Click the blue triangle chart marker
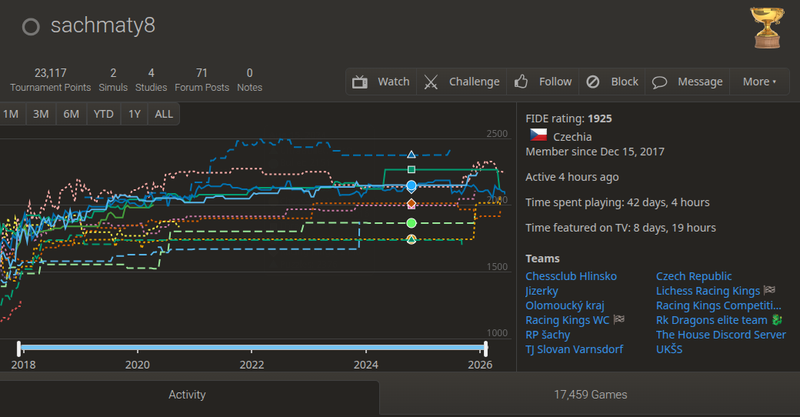The image size is (800, 417). point(411,154)
